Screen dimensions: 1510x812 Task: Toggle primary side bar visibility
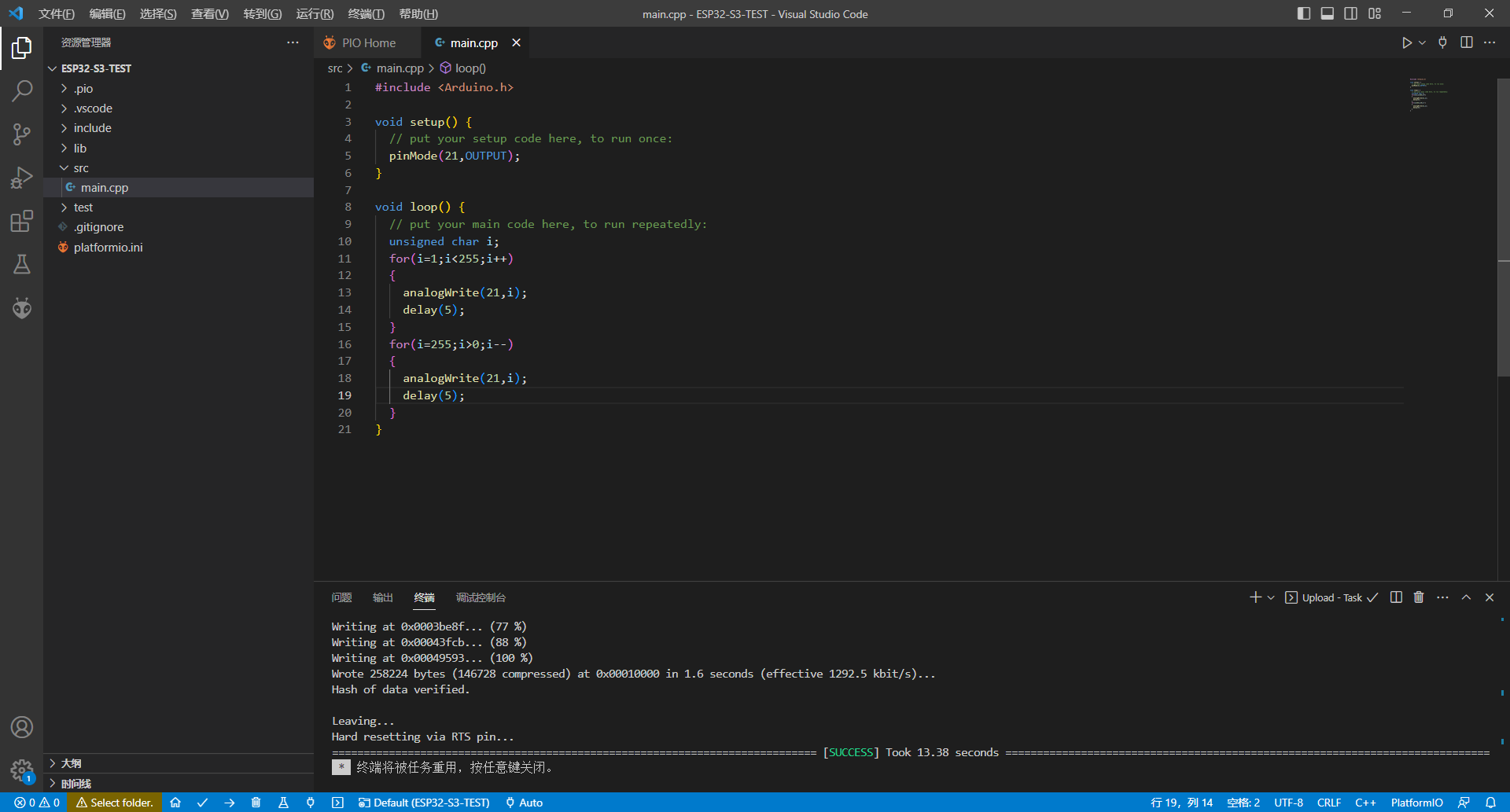point(1304,13)
